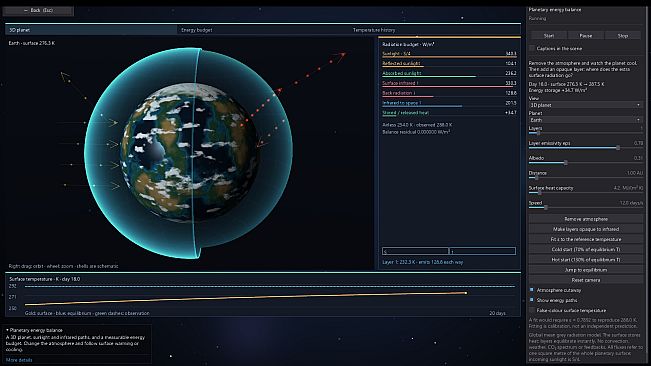Click the Start simulation button
The width and height of the screenshot is (651, 366).
click(x=548, y=36)
